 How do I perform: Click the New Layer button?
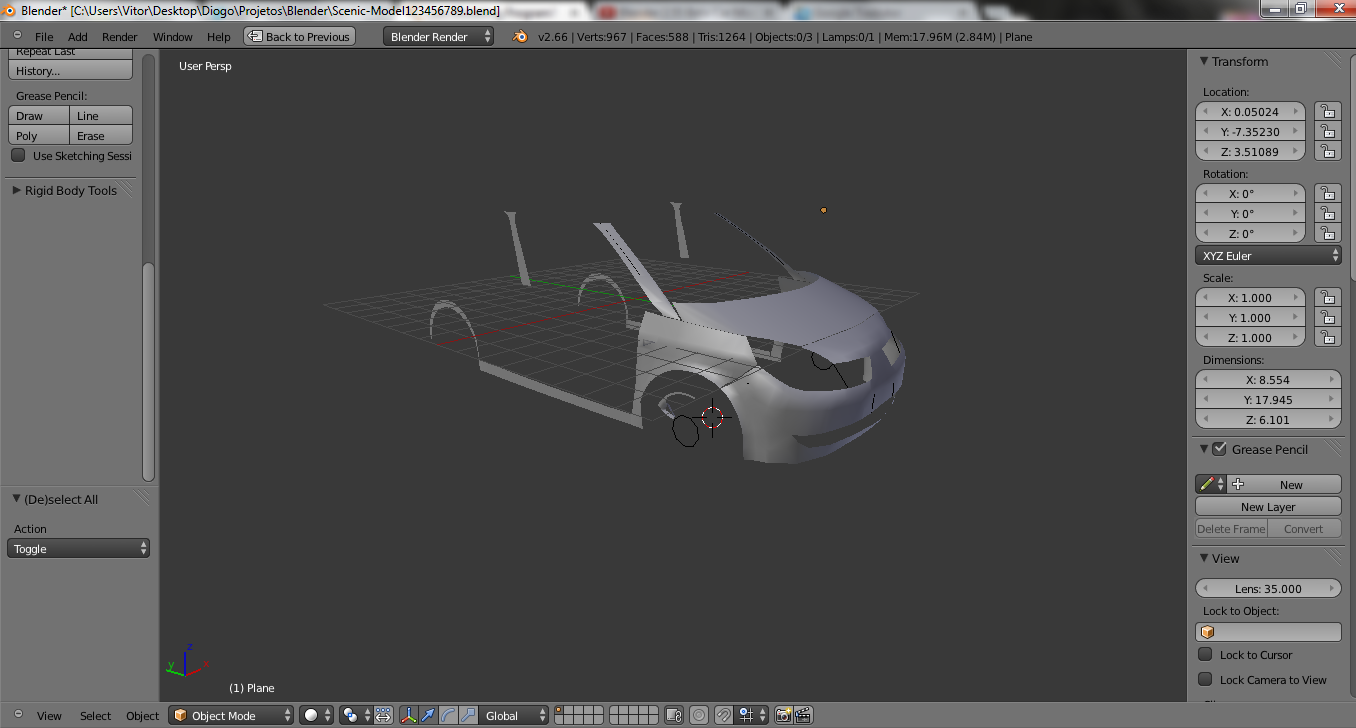coord(1268,507)
